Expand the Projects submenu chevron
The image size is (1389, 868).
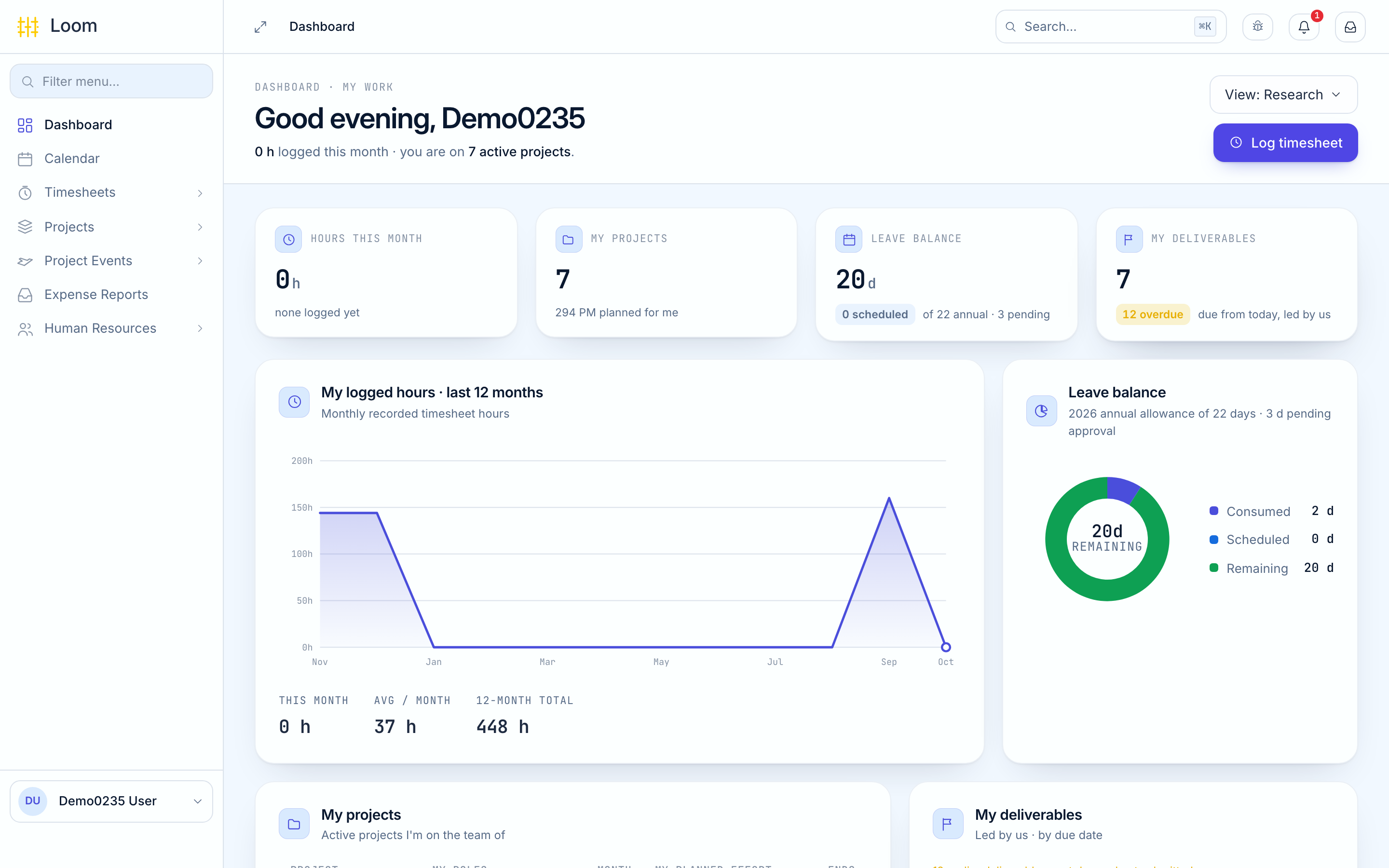(x=200, y=227)
